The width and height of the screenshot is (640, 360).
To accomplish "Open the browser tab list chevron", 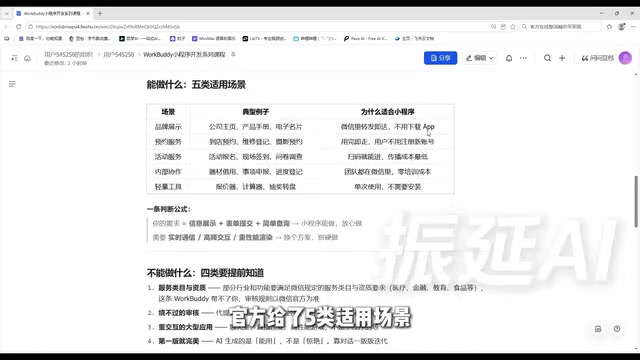I will 7,13.
